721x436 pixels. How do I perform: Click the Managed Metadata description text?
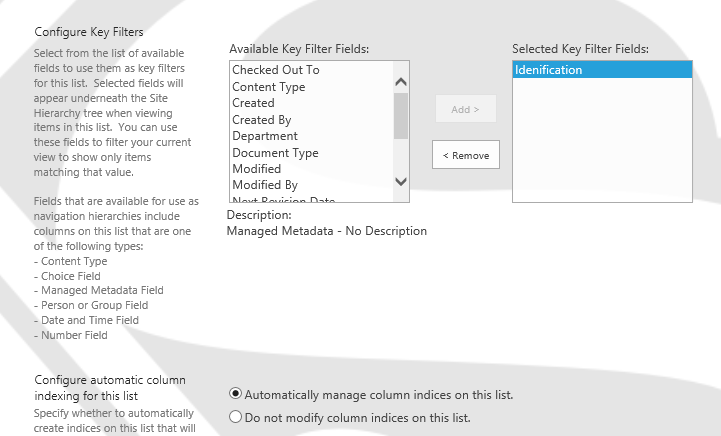tap(326, 231)
